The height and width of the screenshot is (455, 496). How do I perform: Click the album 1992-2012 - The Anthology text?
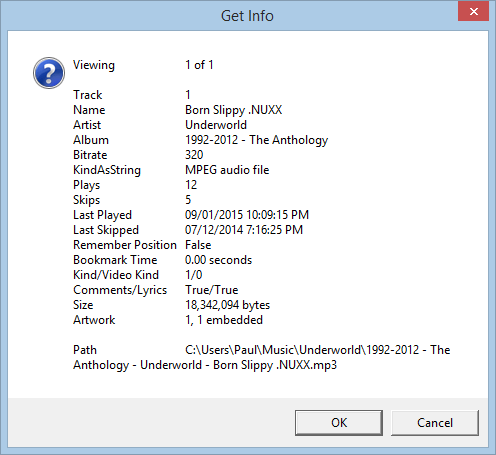click(x=256, y=140)
